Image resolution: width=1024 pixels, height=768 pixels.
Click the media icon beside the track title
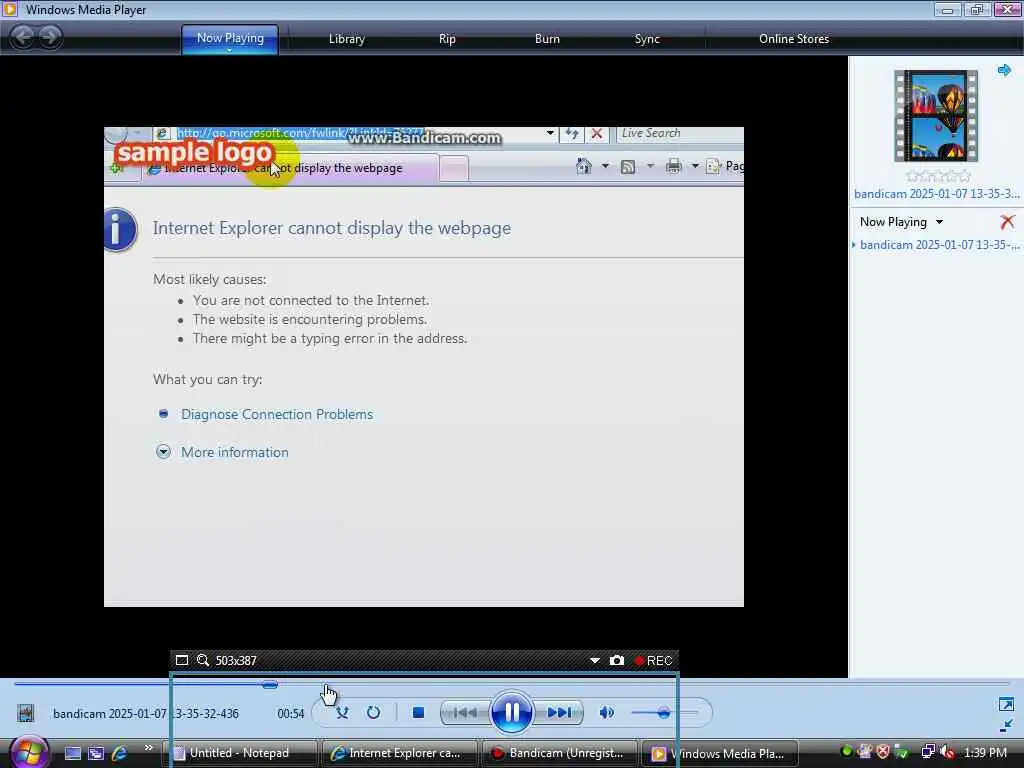(25, 713)
